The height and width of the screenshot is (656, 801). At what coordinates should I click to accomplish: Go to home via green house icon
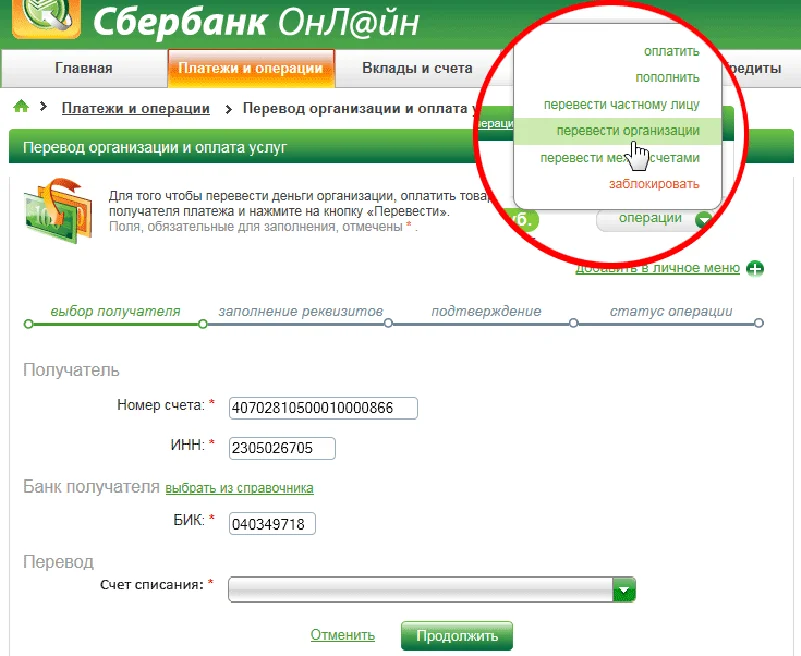click(x=21, y=106)
